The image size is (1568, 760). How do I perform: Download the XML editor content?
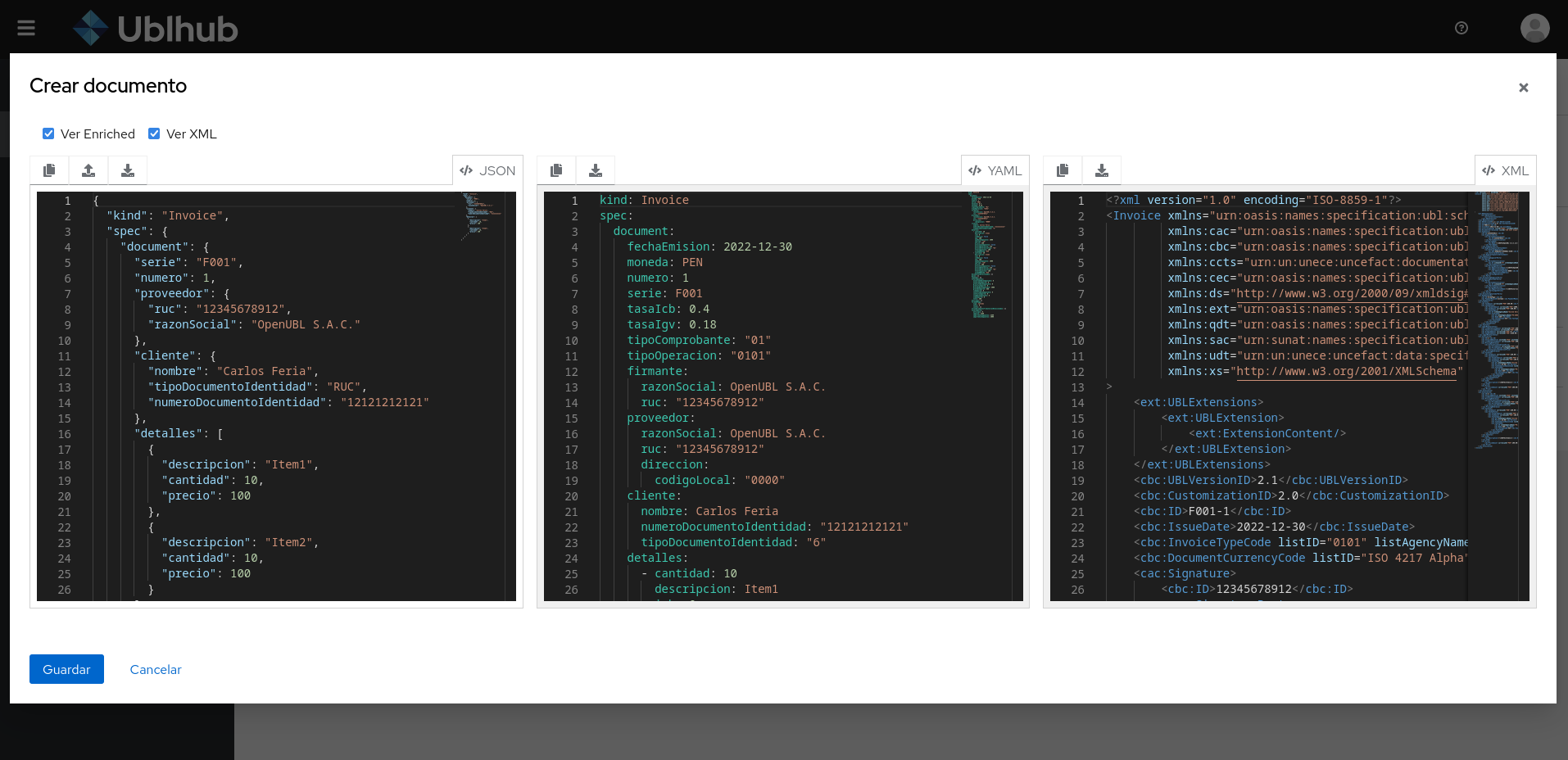(x=1102, y=170)
